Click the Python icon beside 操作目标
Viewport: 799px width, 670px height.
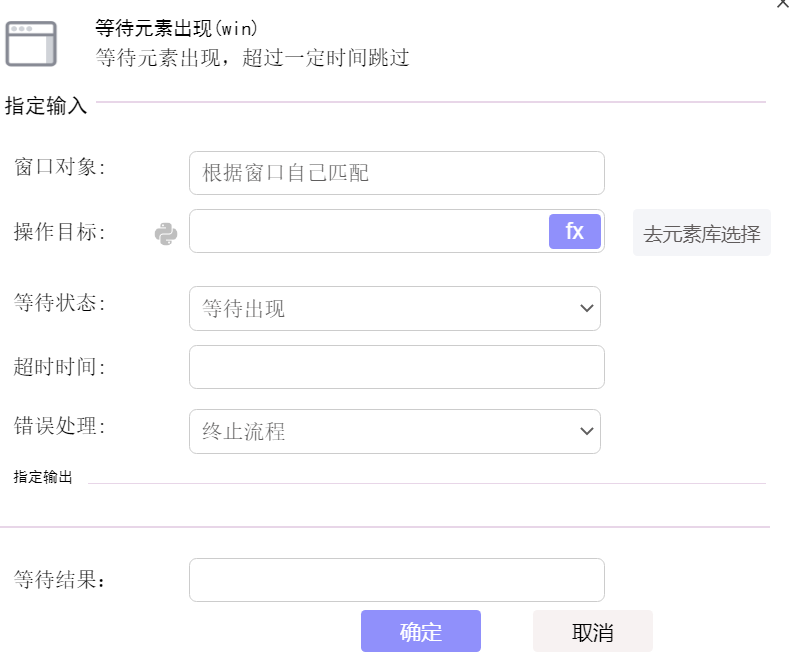166,234
